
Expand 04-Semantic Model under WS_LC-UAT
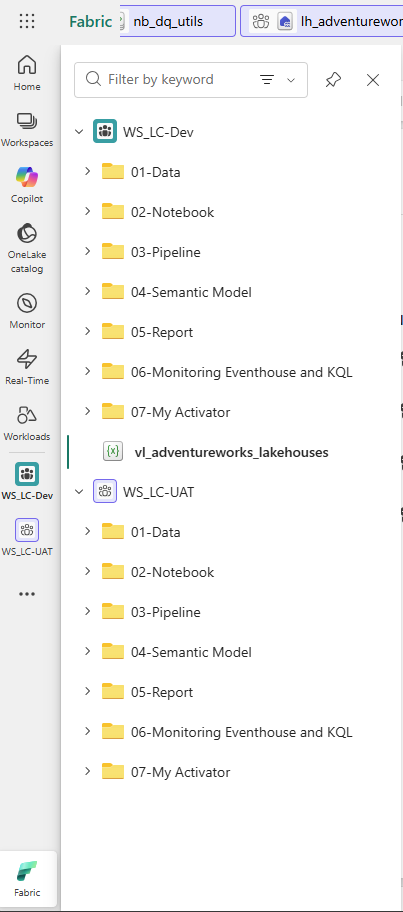(88, 651)
